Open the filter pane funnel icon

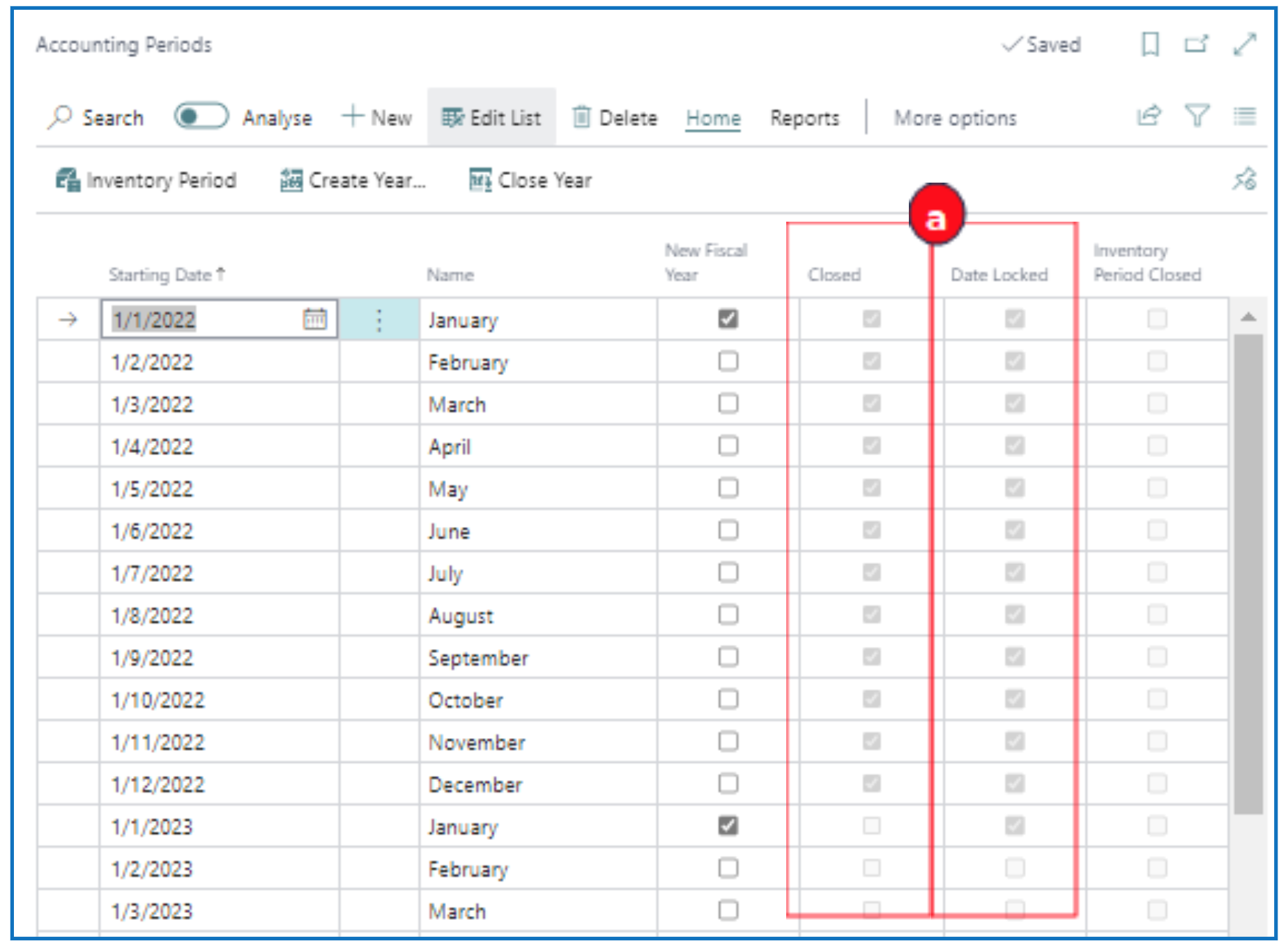[x=1197, y=116]
